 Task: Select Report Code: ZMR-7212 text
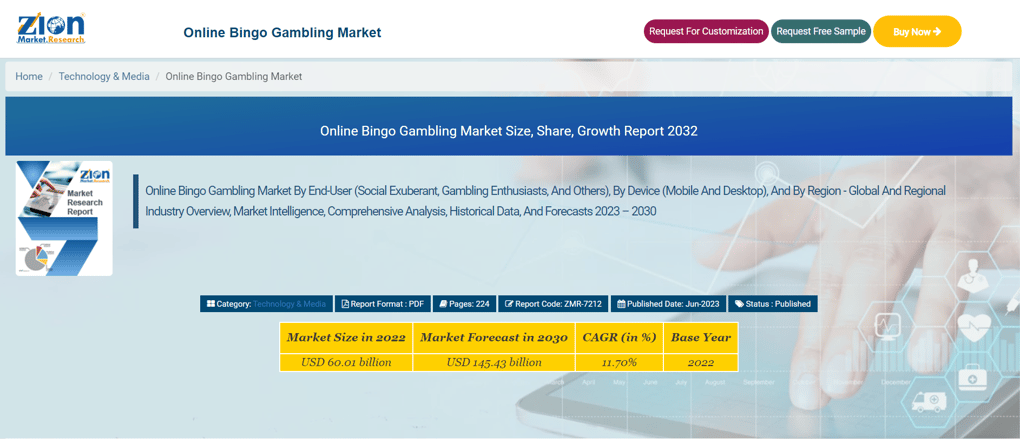pos(559,304)
